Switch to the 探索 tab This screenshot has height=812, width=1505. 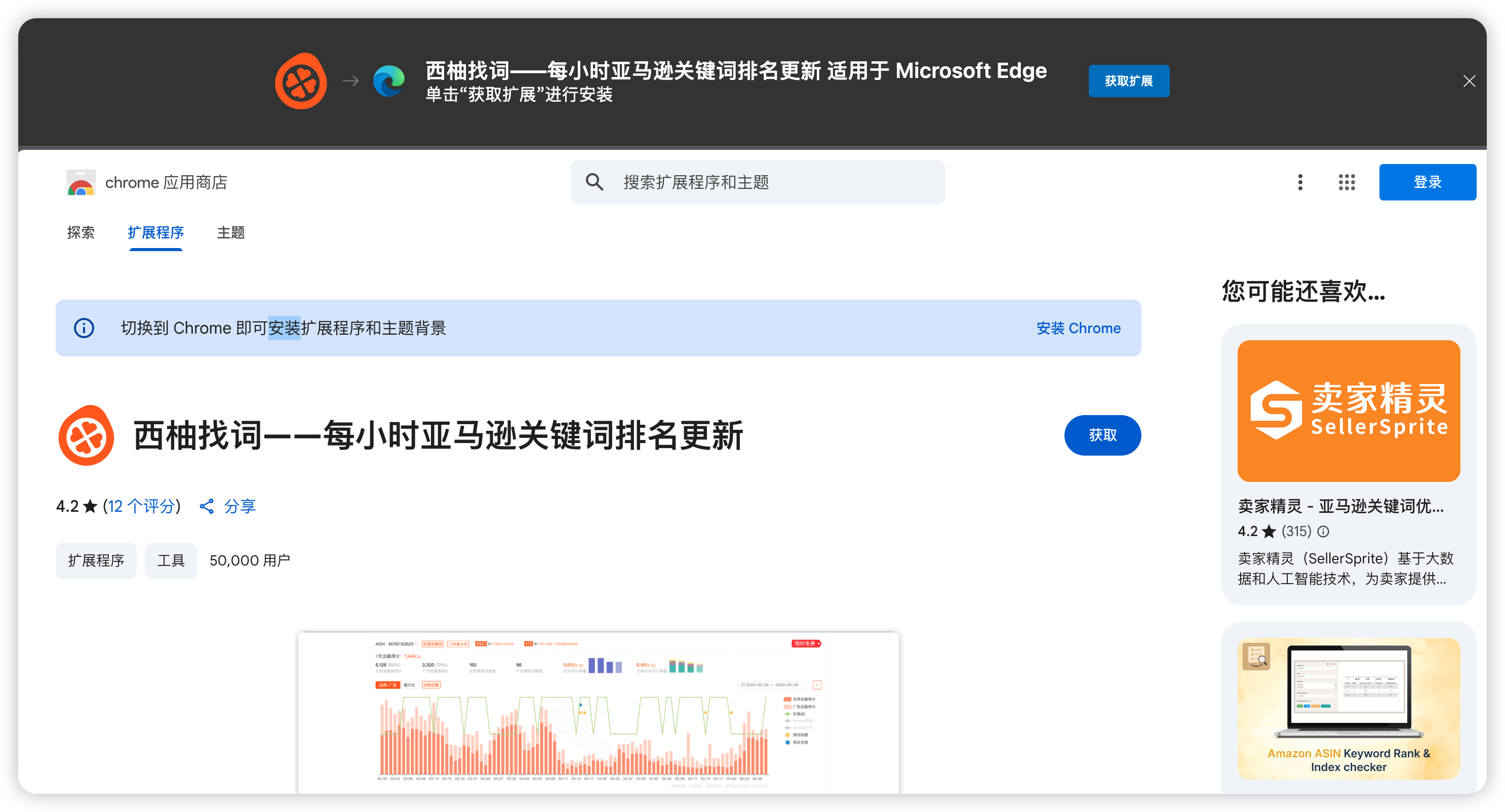tap(81, 232)
